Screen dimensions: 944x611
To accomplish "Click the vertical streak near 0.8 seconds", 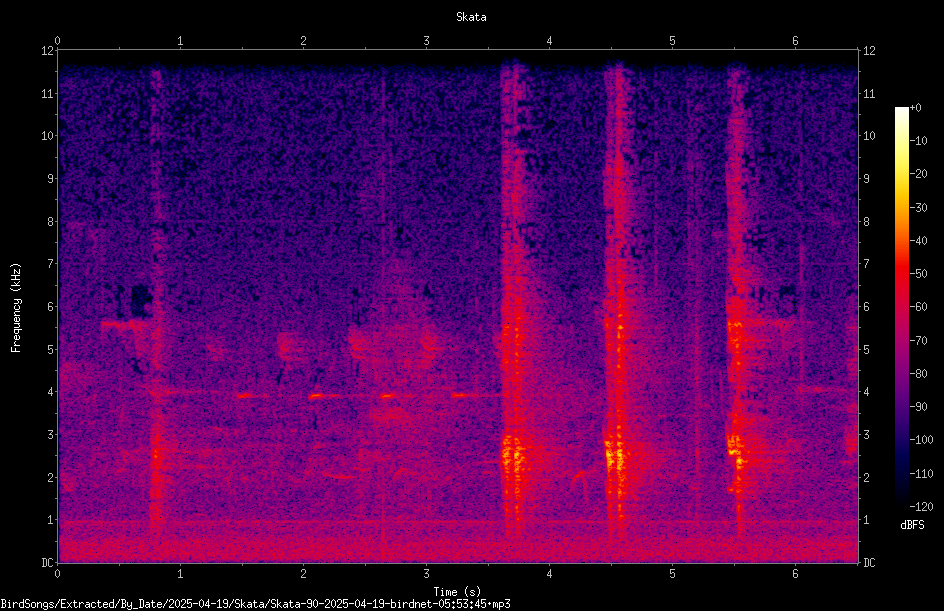I will [157, 301].
